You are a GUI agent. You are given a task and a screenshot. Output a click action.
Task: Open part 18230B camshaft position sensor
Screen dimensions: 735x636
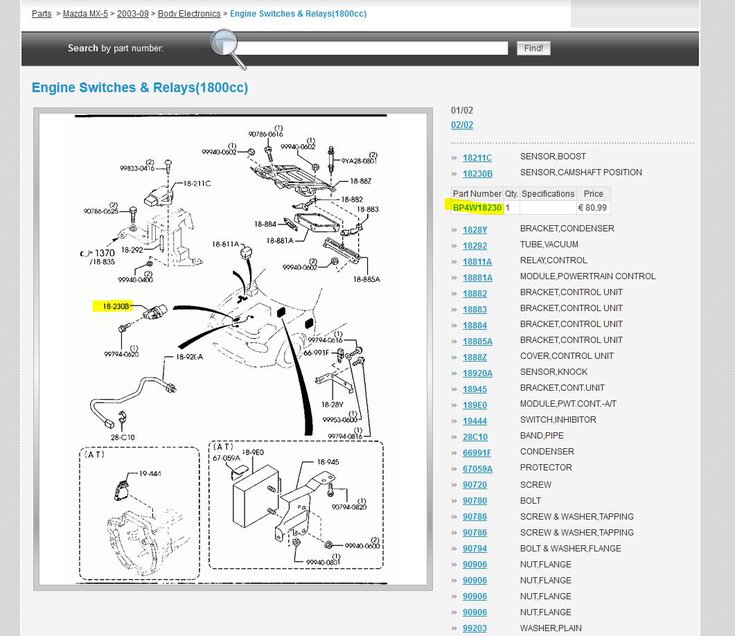(478, 174)
